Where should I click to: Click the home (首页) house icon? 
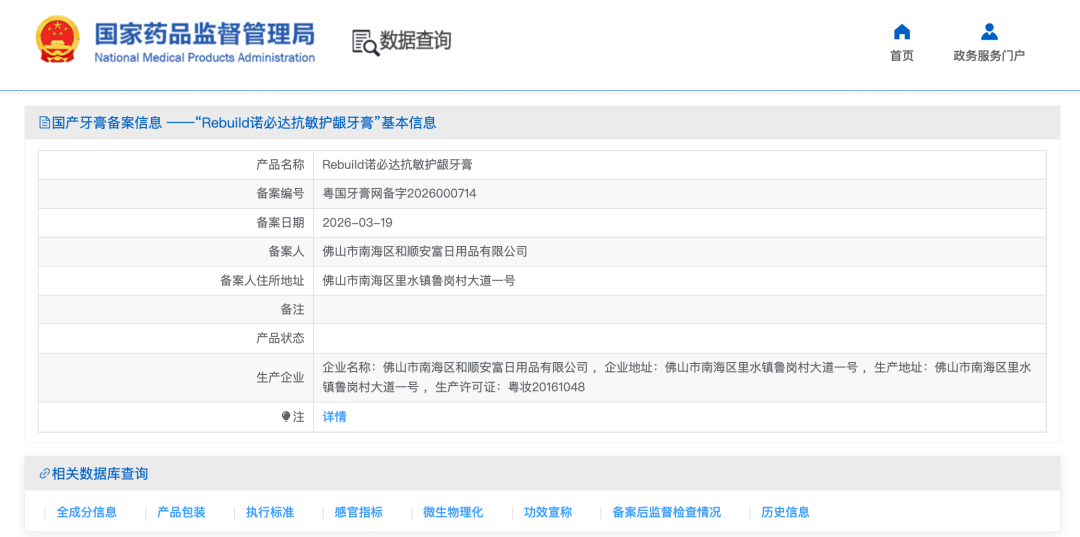tap(902, 32)
